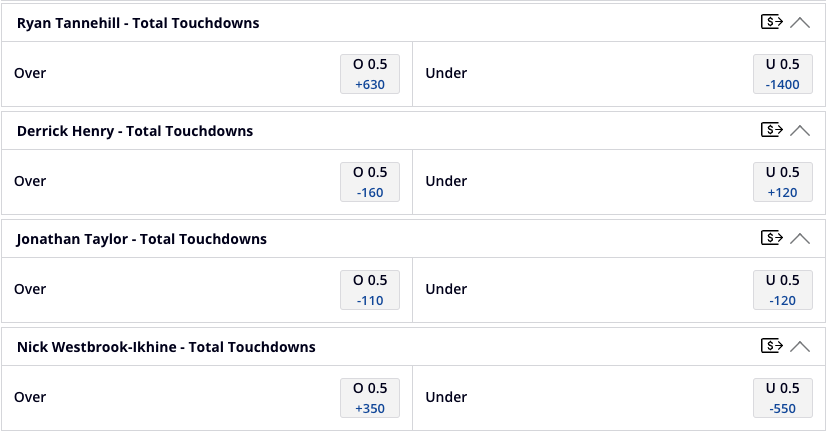Image resolution: width=829 pixels, height=431 pixels.
Task: Click cash-out icon for Nick Westbrook-Ikhine market
Action: (771, 345)
